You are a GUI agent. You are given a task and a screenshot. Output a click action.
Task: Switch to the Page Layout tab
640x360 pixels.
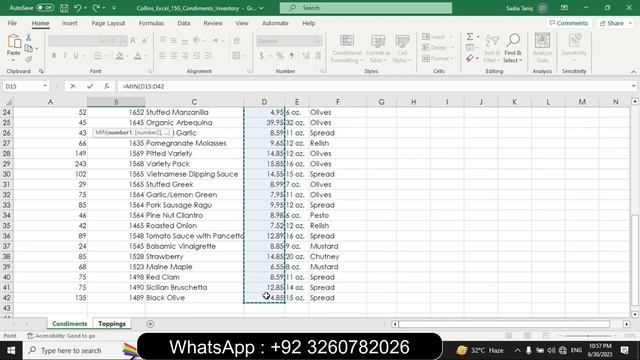(x=108, y=23)
